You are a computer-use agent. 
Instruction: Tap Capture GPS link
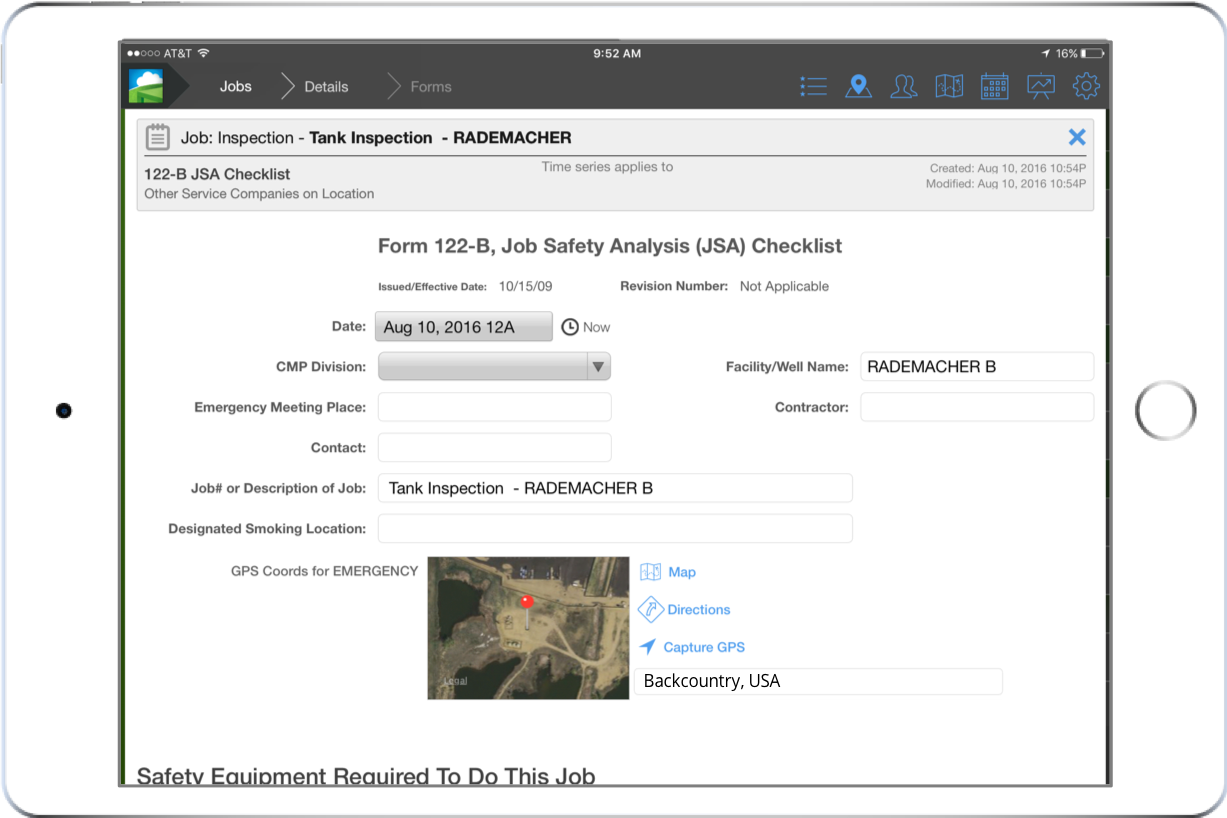[x=703, y=647]
